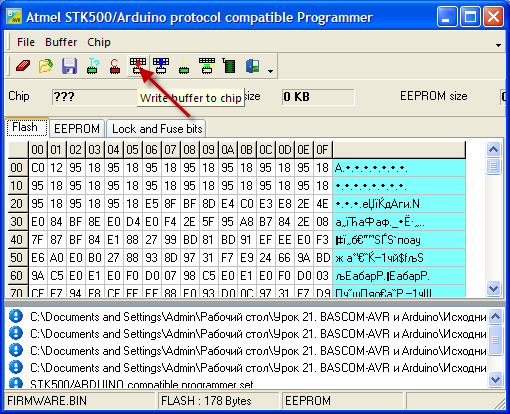Expand the toolbar overflow arrow after exit icon
510x414 pixels.
(x=270, y=71)
